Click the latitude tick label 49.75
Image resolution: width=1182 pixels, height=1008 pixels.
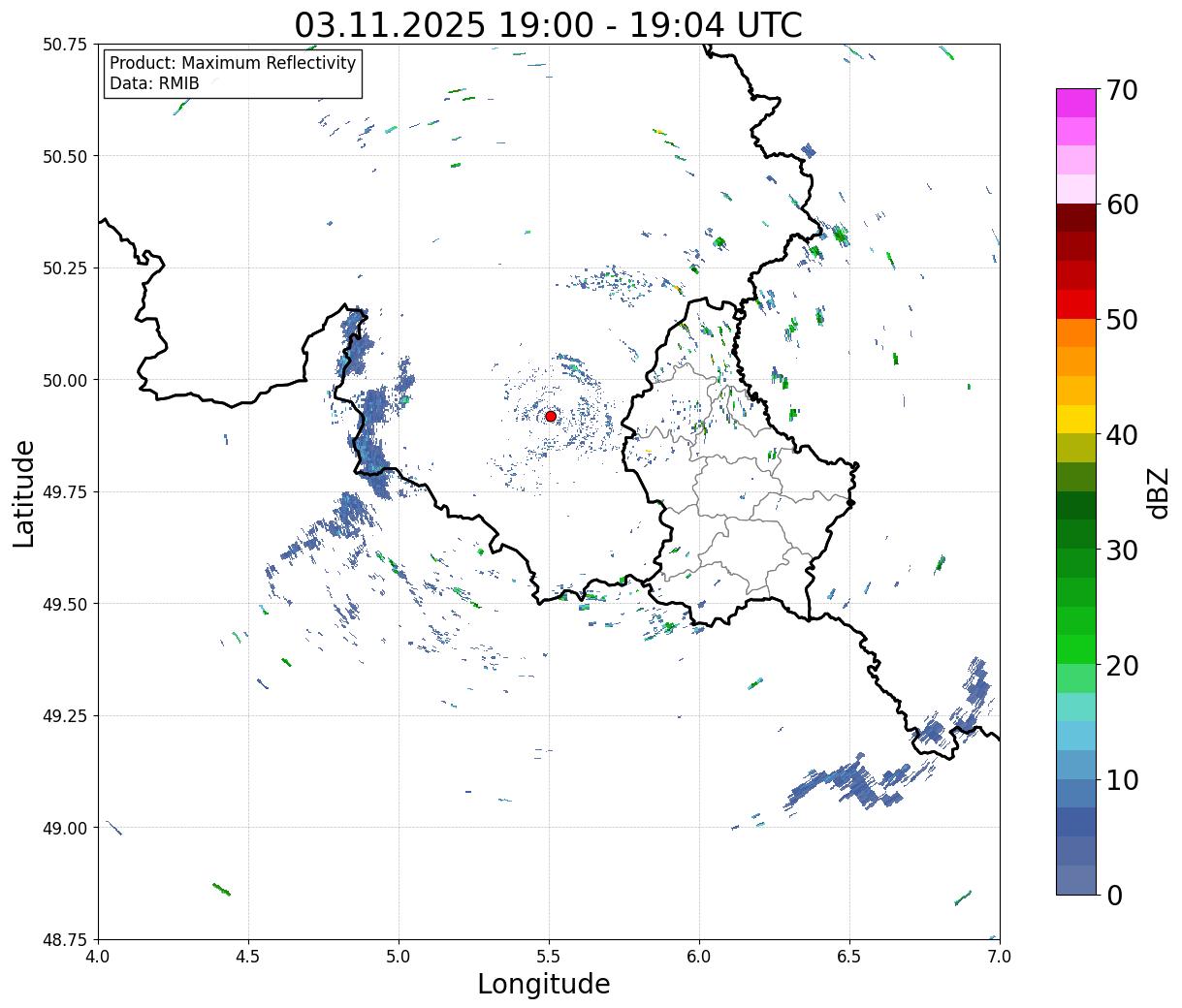64,492
